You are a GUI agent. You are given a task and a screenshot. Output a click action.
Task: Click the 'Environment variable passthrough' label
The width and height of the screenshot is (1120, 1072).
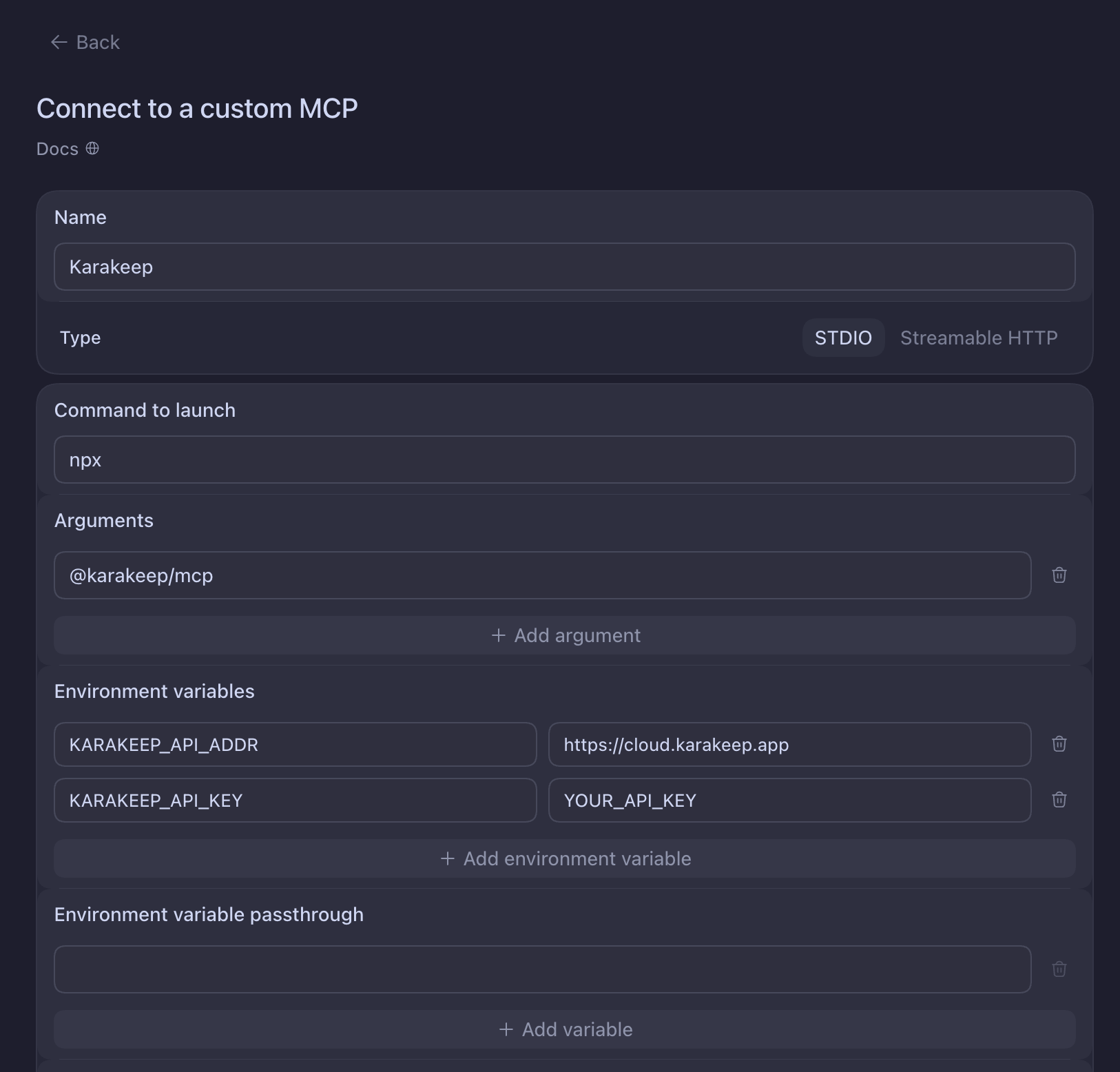pyautogui.click(x=209, y=914)
